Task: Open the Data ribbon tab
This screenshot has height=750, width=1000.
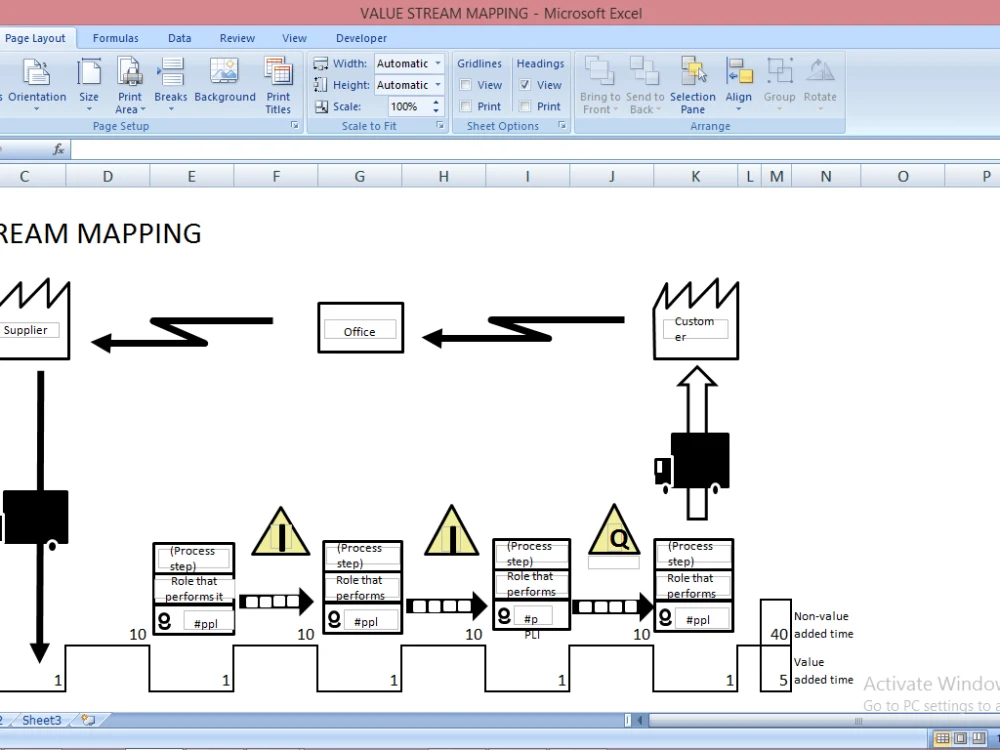Action: [180, 38]
